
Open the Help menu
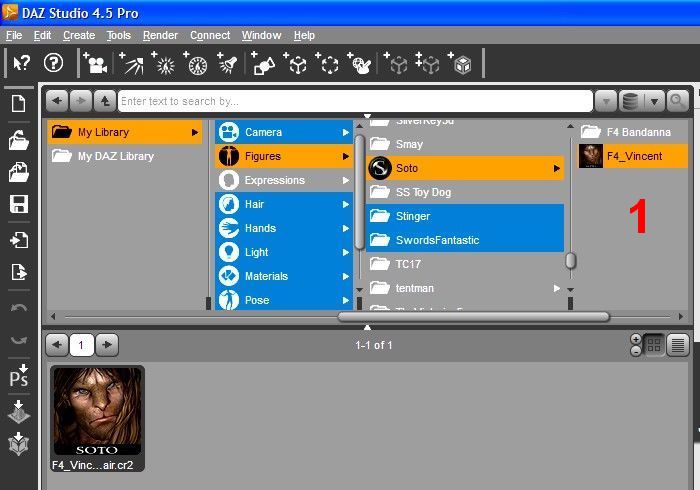[304, 35]
